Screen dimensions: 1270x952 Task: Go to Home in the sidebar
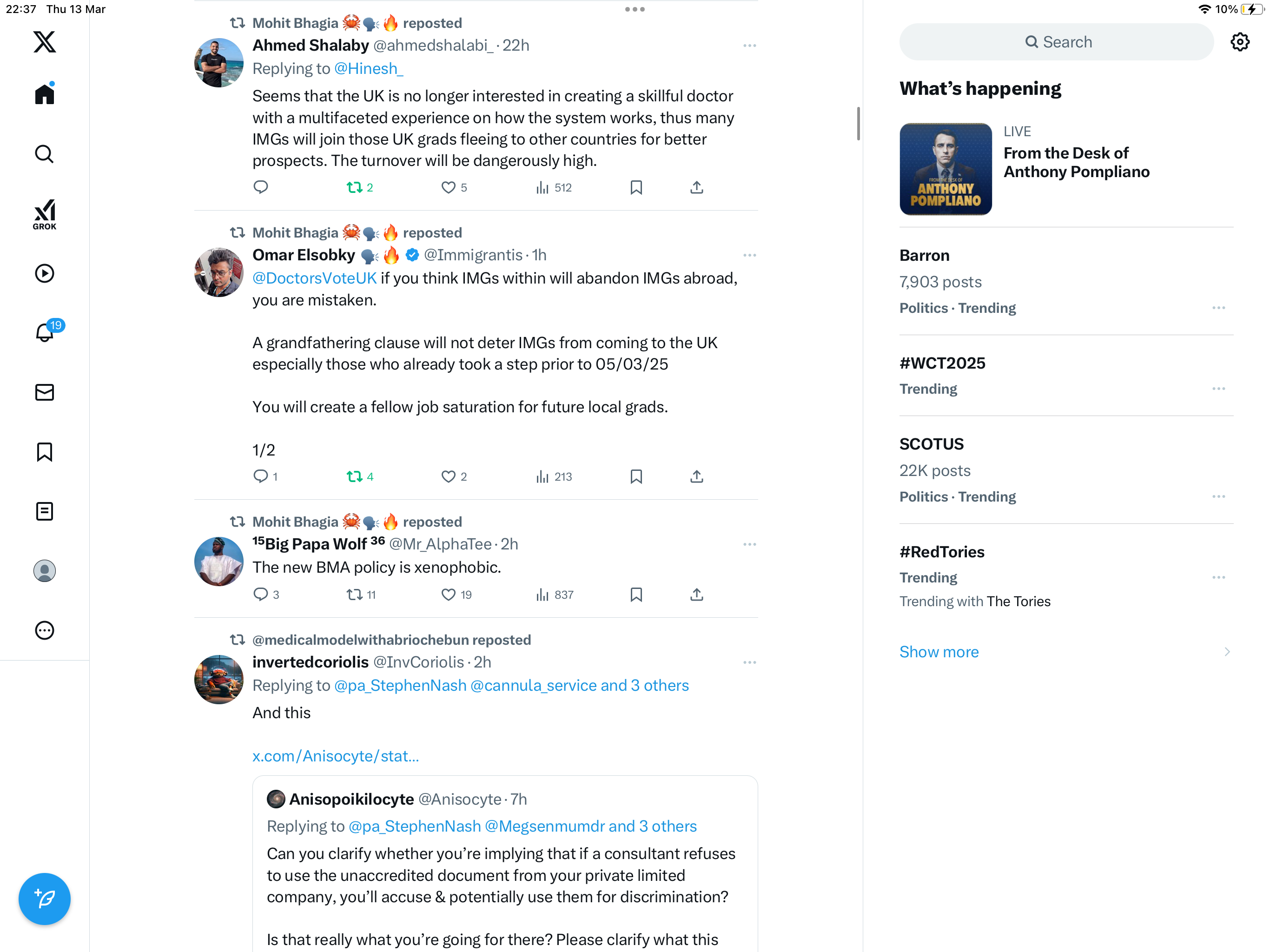44,93
